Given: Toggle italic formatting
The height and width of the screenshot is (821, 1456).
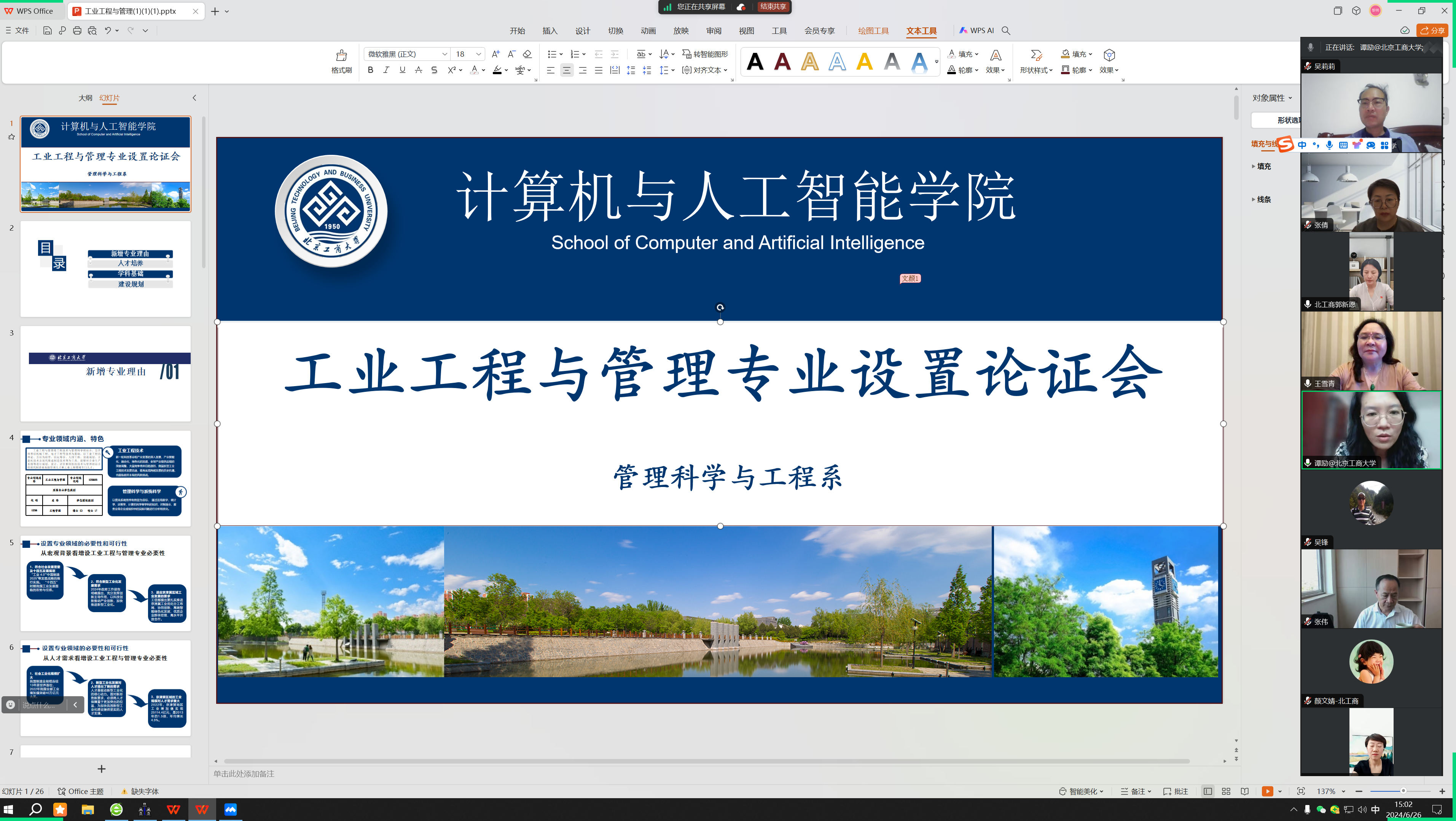Looking at the screenshot, I should point(386,70).
